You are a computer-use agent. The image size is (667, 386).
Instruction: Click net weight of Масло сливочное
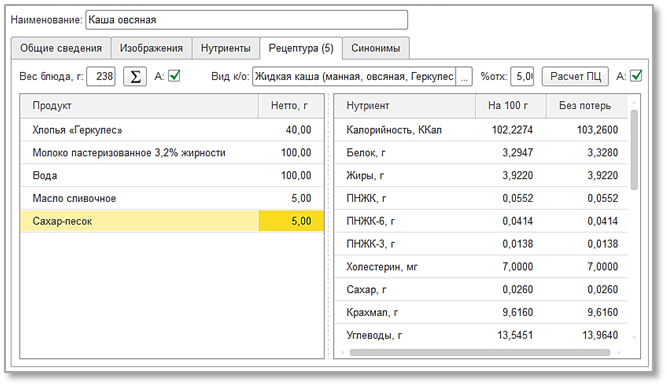point(291,198)
